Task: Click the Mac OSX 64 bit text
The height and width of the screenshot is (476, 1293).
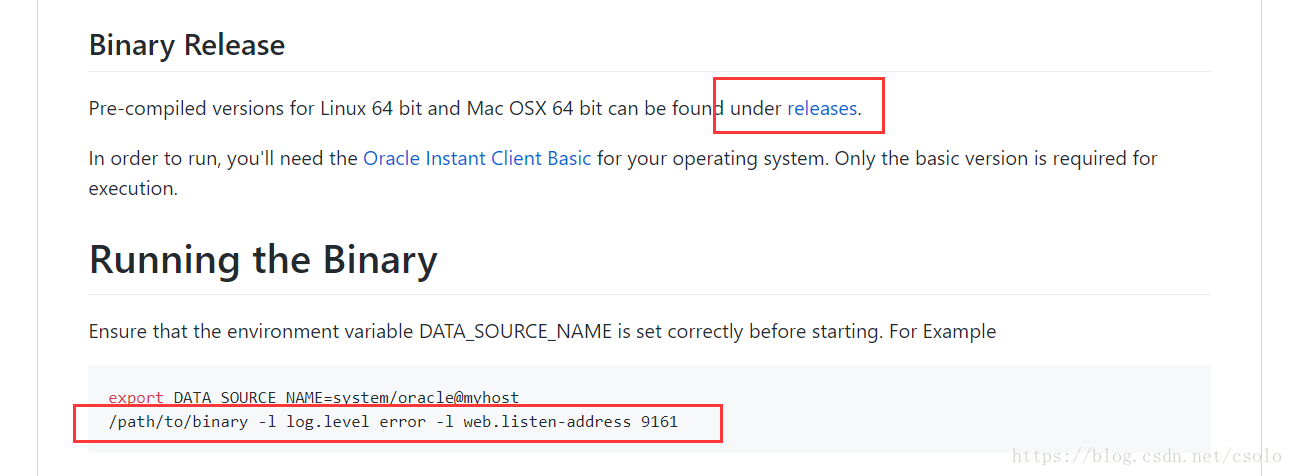Action: coord(534,108)
